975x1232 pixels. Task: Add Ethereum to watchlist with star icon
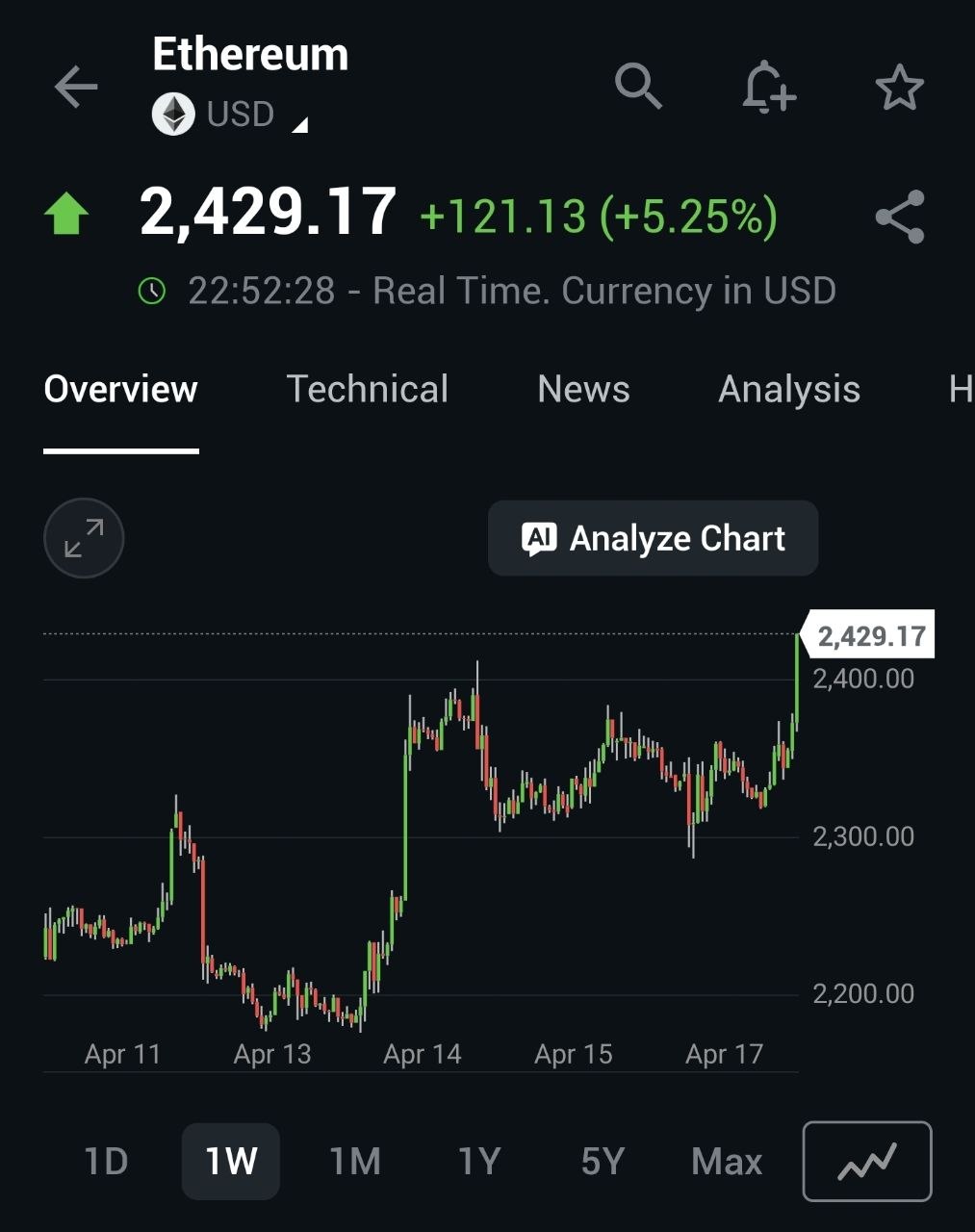click(x=899, y=88)
